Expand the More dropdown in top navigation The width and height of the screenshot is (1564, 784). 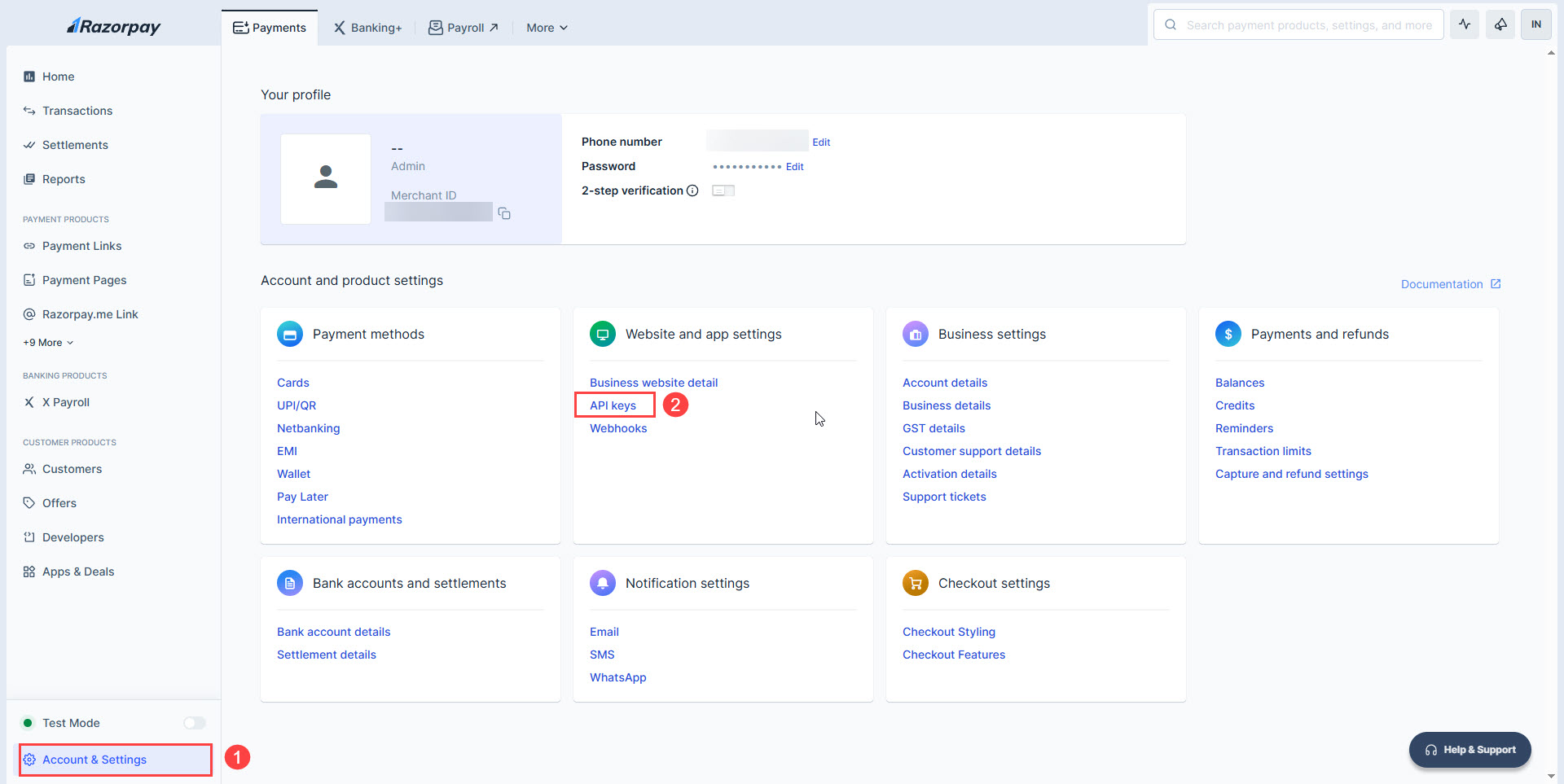(x=547, y=28)
